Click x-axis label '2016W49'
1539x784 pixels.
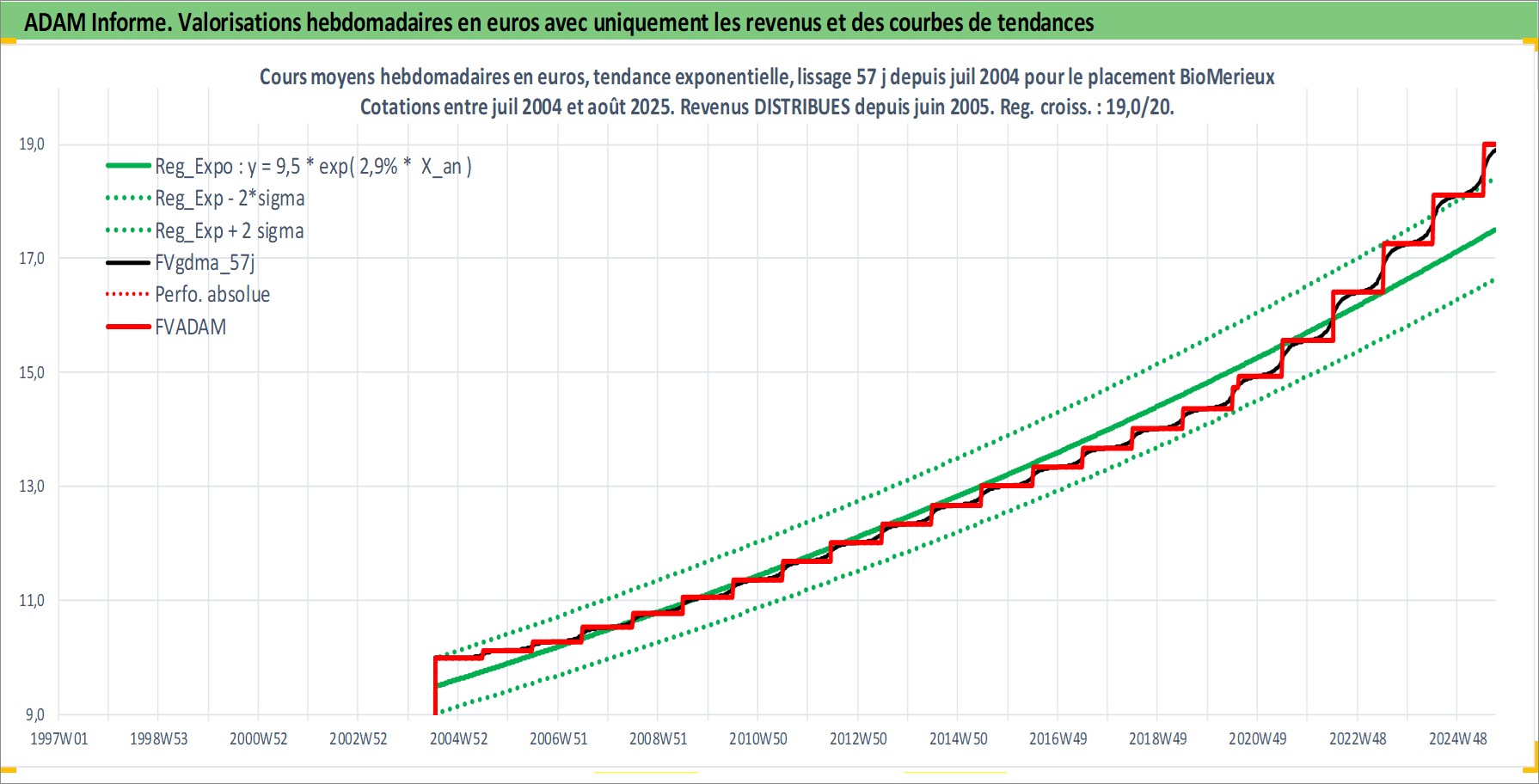click(x=1058, y=738)
